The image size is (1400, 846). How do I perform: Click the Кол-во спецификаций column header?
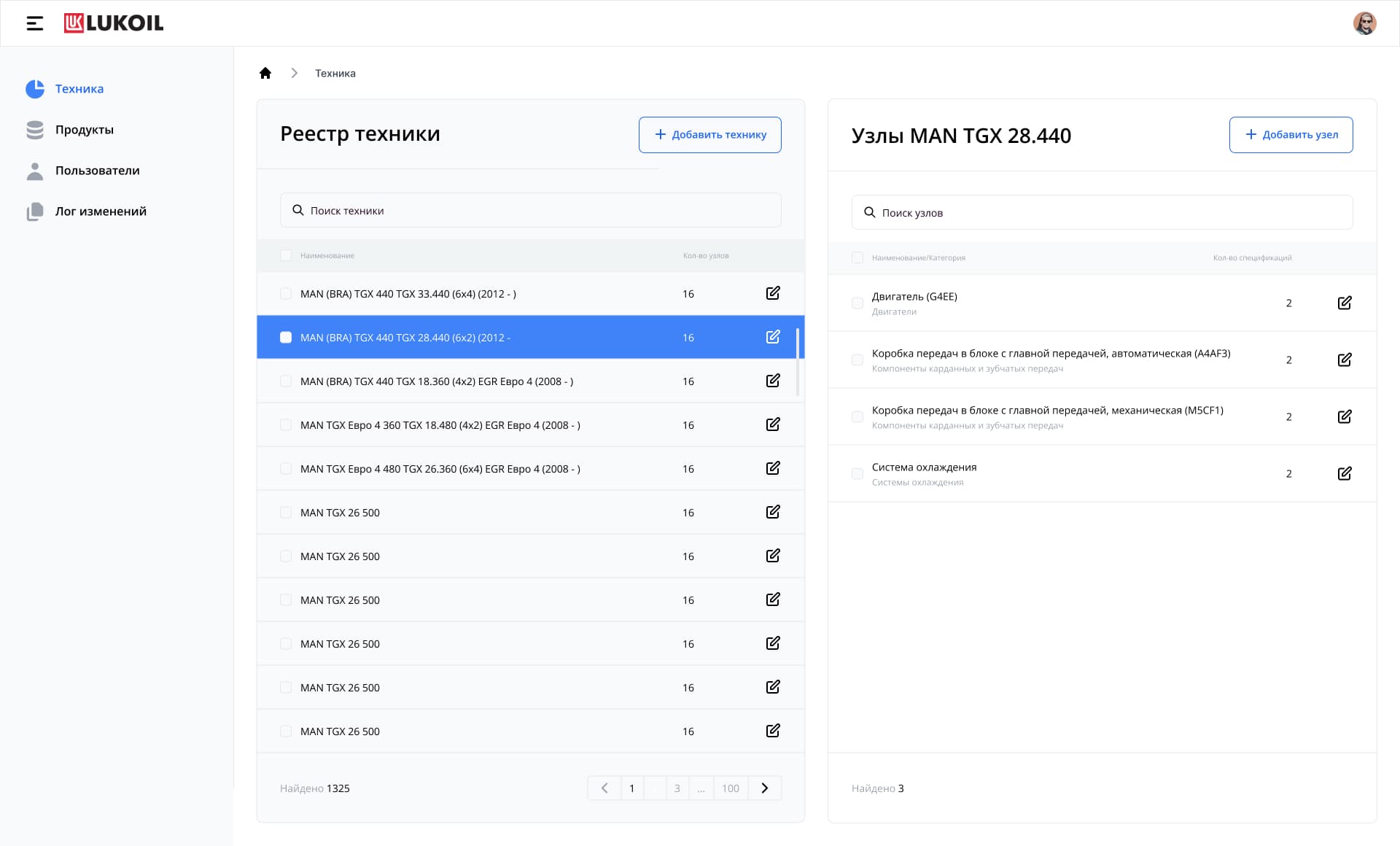coord(1252,257)
